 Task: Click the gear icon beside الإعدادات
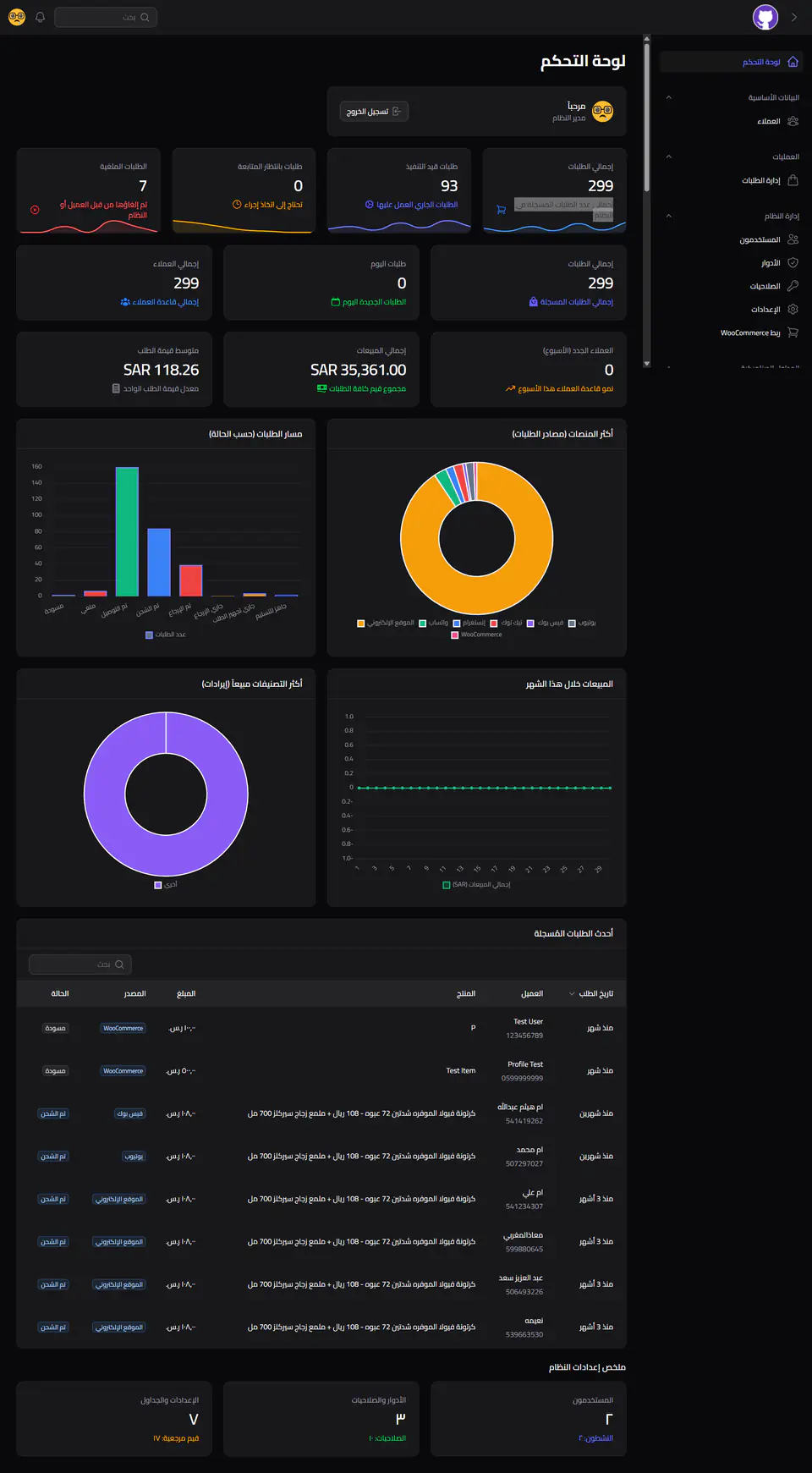pyautogui.click(x=793, y=310)
